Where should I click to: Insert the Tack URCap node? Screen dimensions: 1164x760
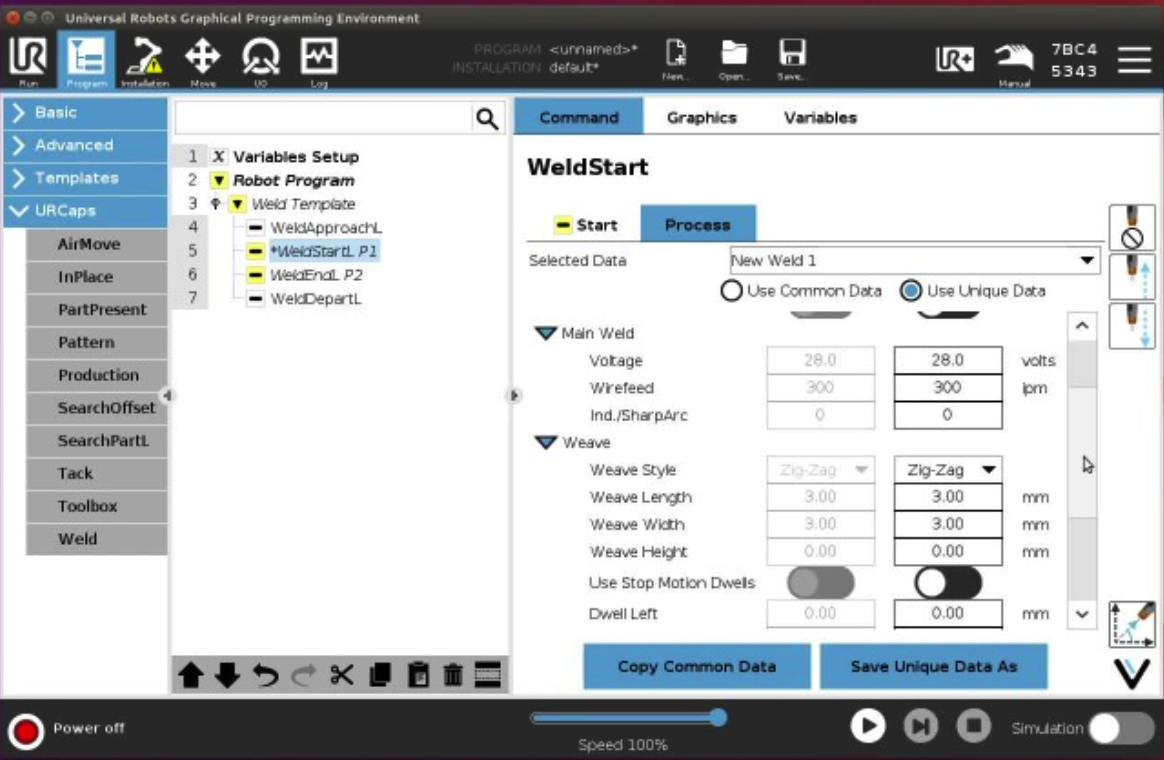coord(97,474)
